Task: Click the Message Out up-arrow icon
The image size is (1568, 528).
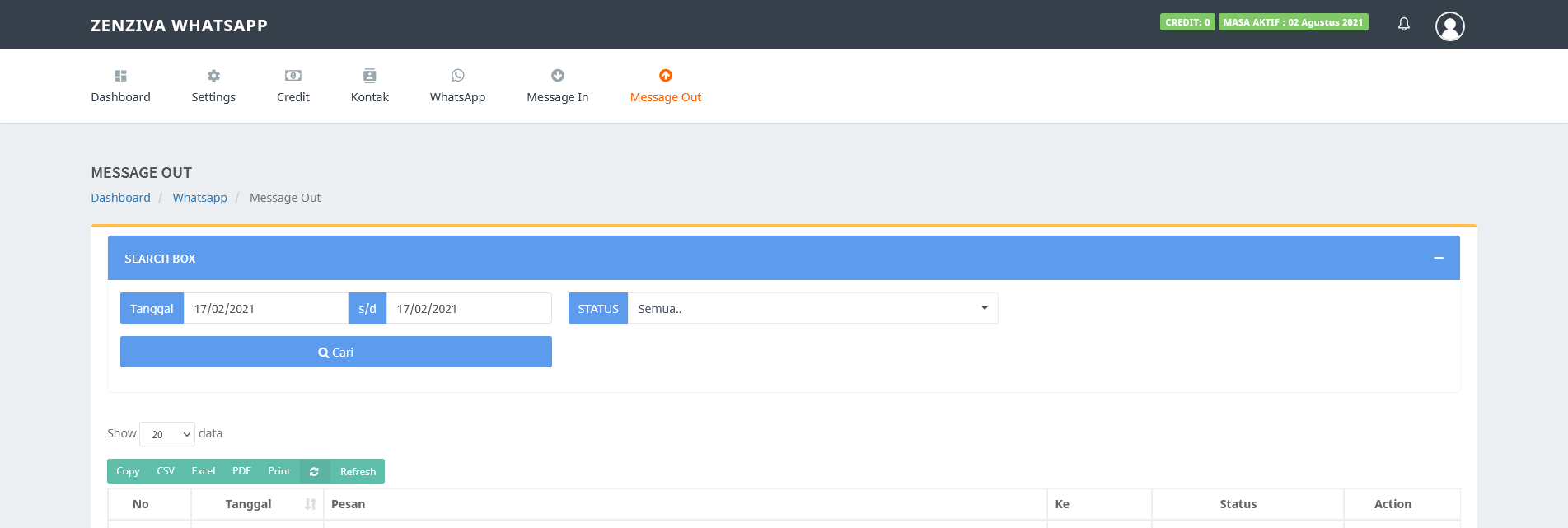Action: (666, 76)
